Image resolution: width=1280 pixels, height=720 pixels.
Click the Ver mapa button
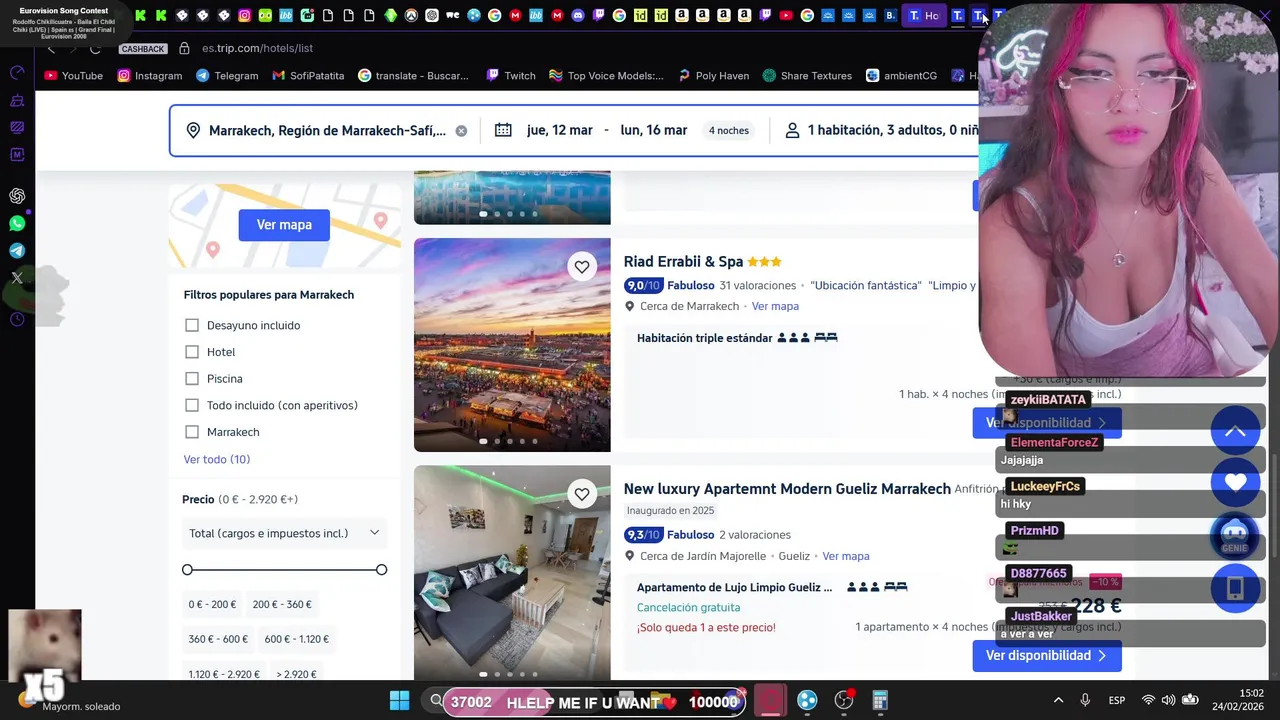[284, 225]
